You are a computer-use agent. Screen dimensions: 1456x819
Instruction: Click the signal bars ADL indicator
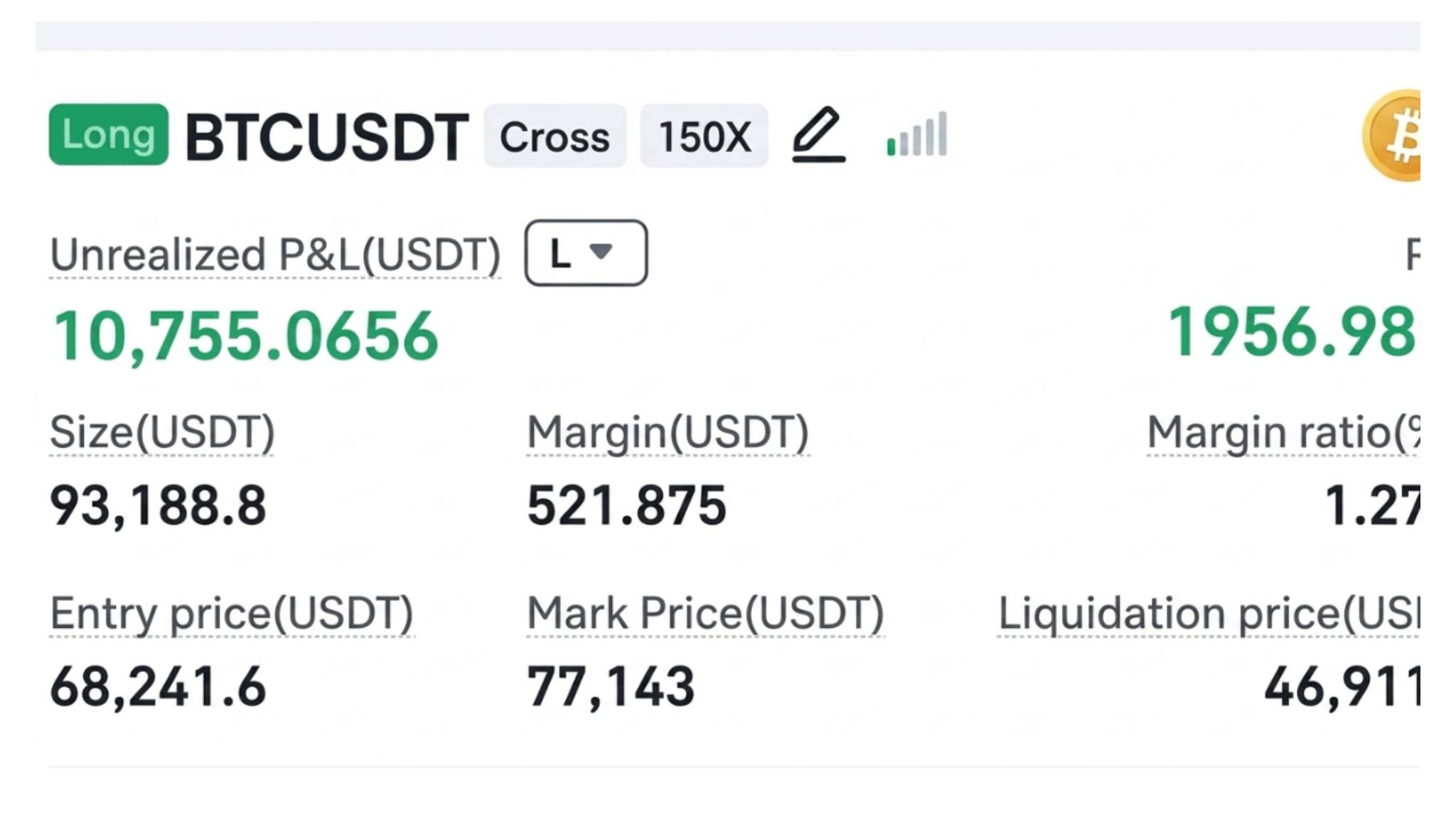(x=917, y=134)
